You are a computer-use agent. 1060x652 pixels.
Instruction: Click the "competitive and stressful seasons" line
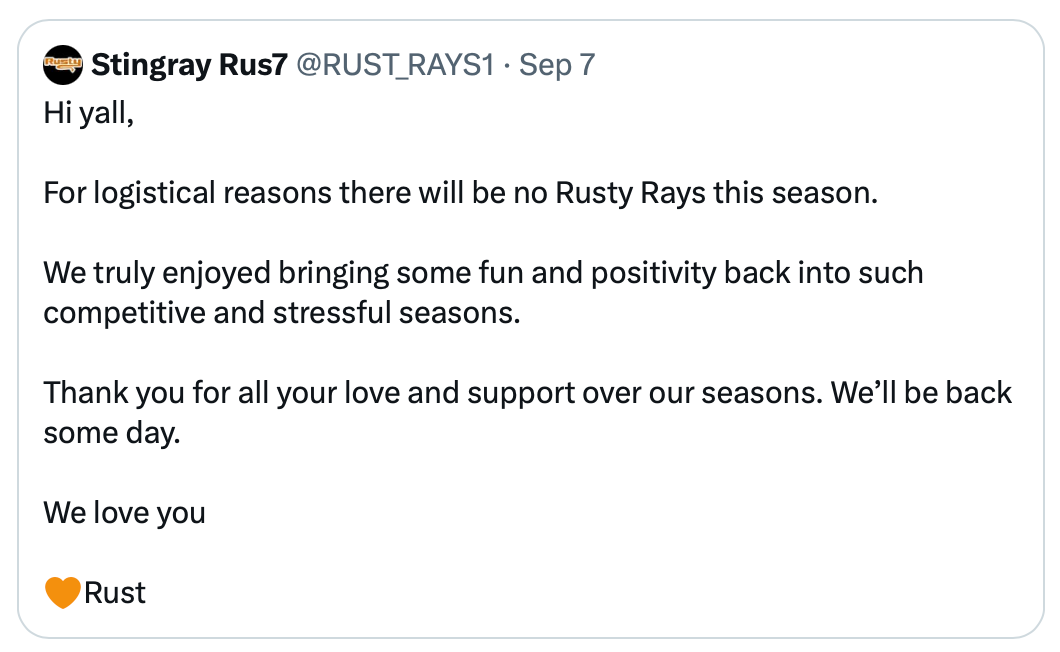pyautogui.click(x=282, y=313)
